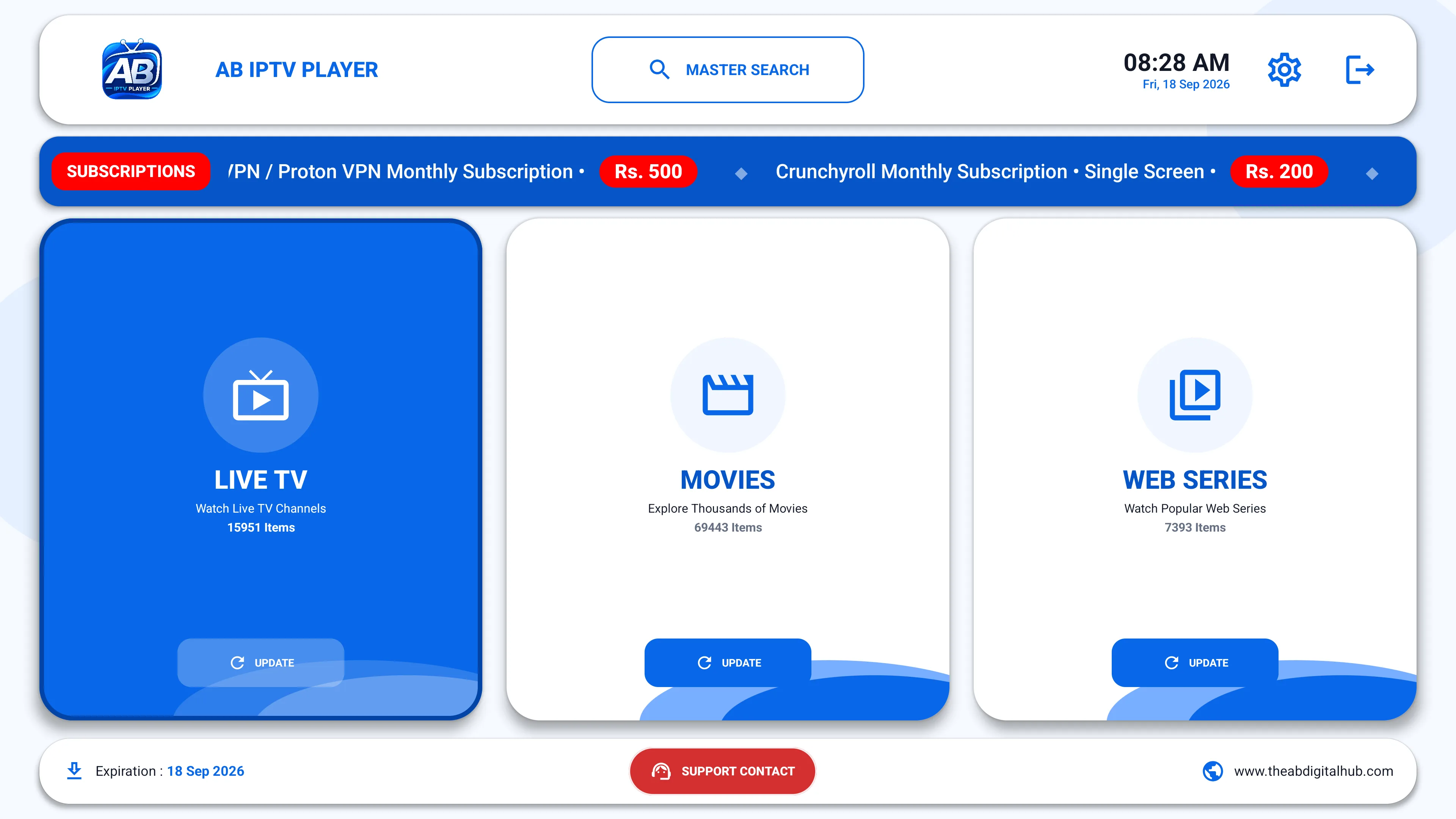Open the AB IPTV Player logo

[132, 69]
